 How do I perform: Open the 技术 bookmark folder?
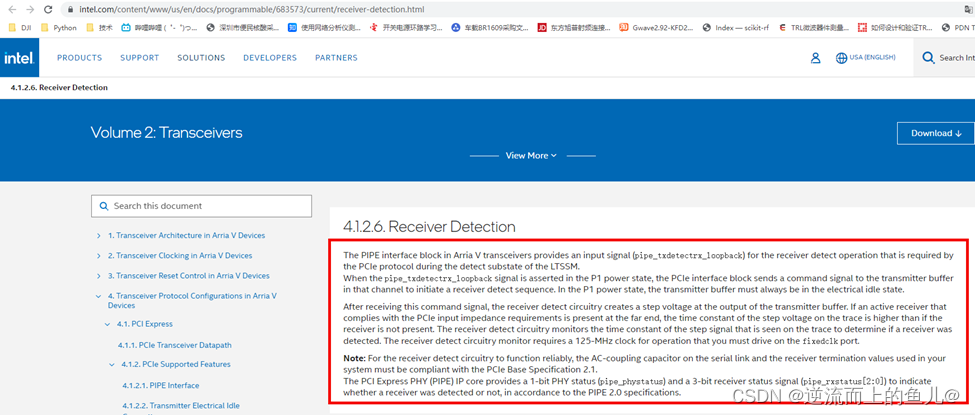pos(100,27)
